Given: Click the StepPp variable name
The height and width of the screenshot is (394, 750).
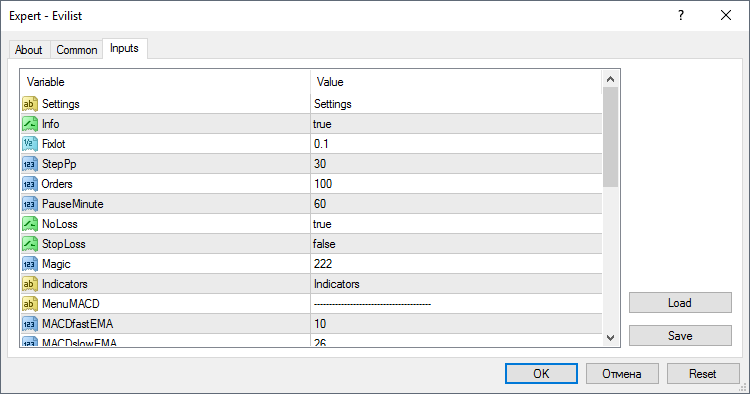Looking at the screenshot, I should [59, 164].
